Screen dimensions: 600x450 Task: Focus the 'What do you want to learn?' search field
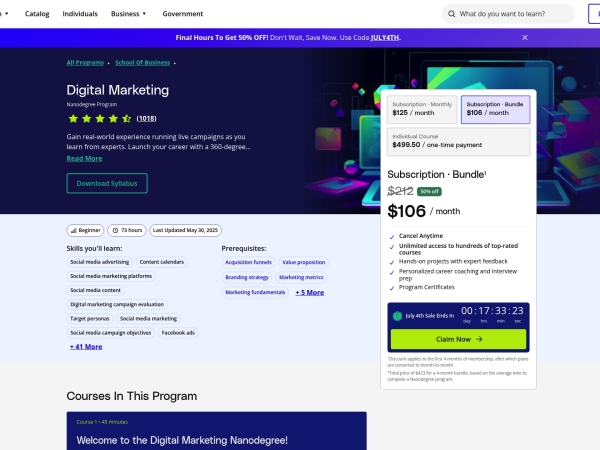tap(508, 14)
